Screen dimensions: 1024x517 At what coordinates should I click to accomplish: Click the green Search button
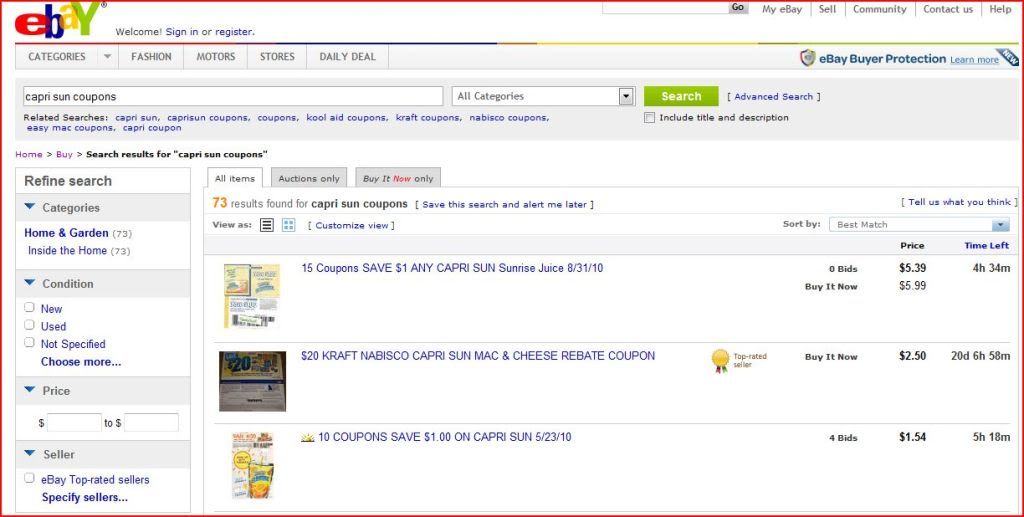[x=681, y=96]
